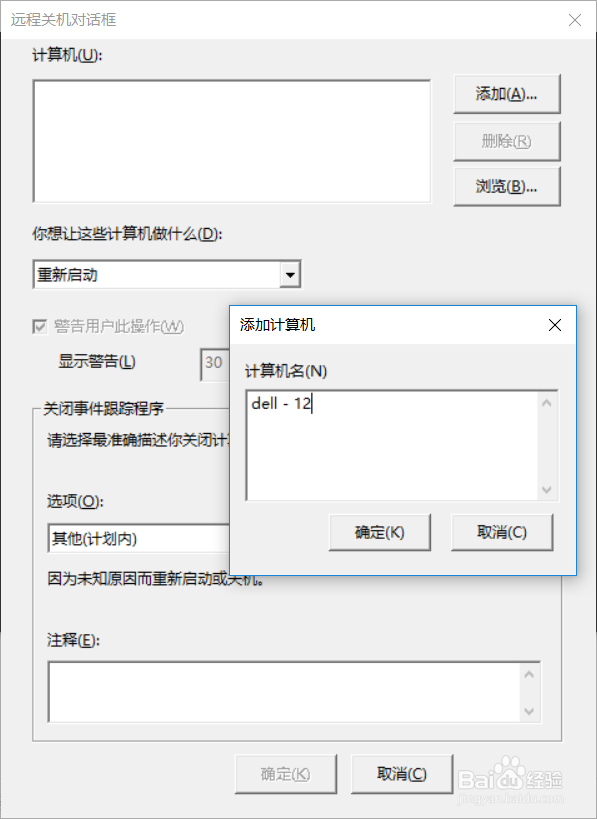Viewport: 597px width, 819px height.
Task: Click the computer name scrollbar down arrow
Action: 547,489
